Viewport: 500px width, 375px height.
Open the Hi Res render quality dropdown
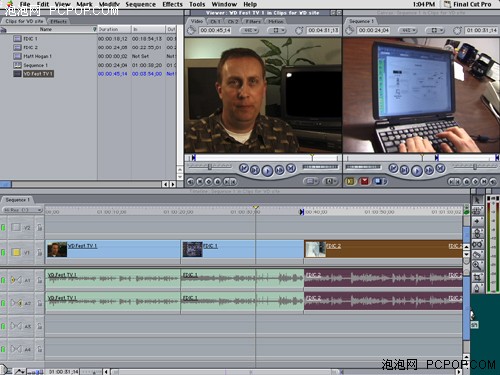coord(22,210)
